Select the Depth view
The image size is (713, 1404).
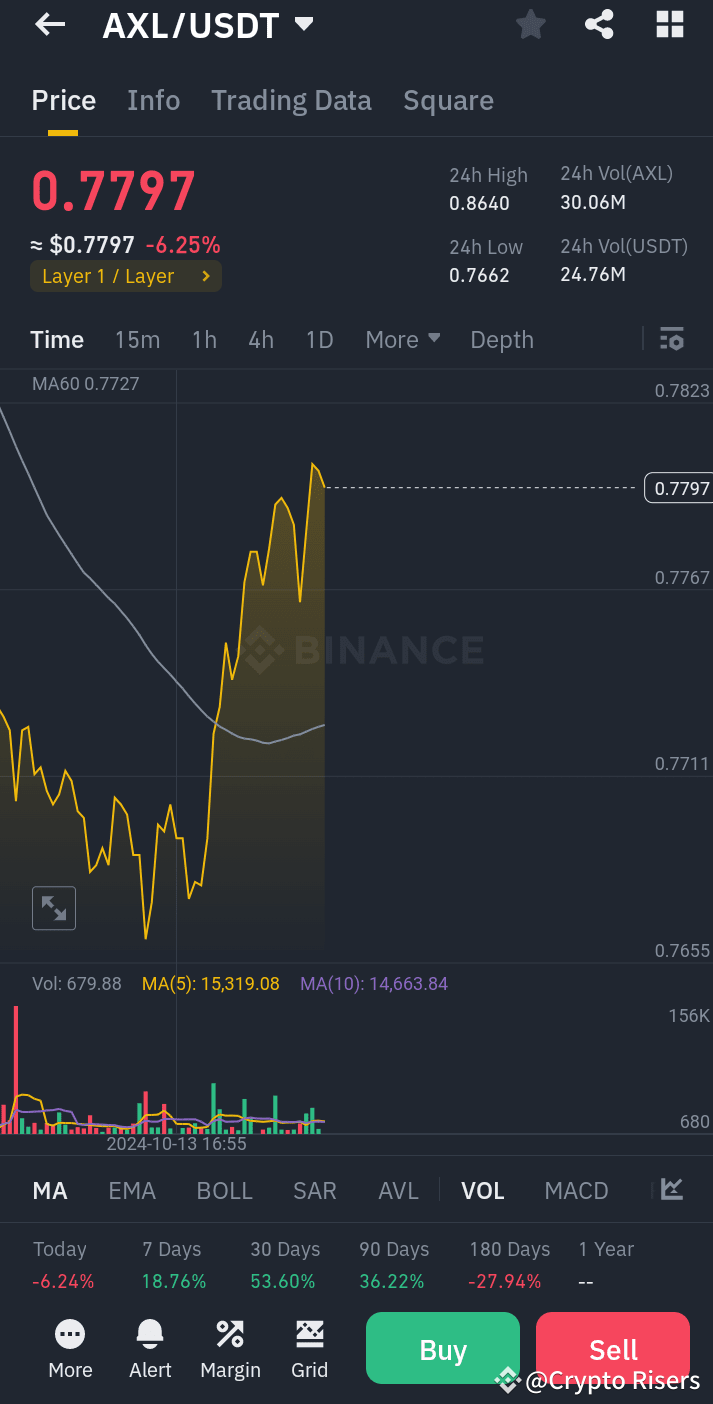pos(501,339)
